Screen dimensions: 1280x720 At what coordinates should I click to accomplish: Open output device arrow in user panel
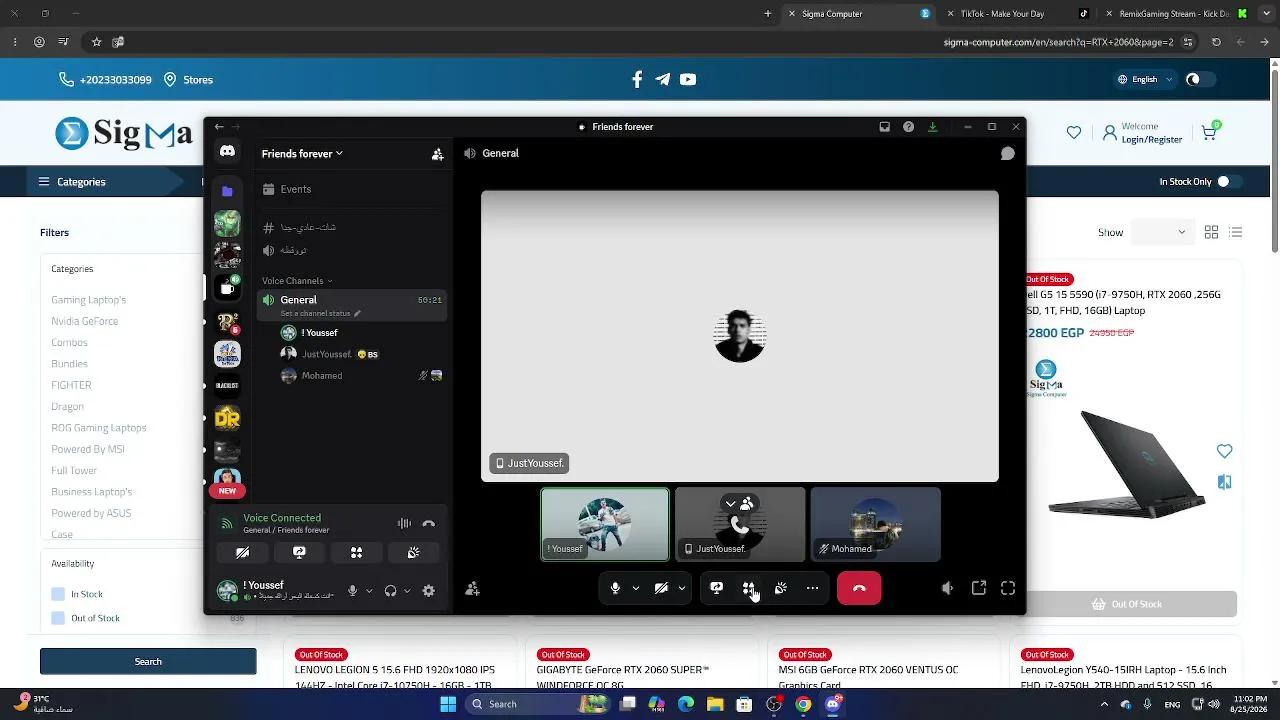coord(407,591)
